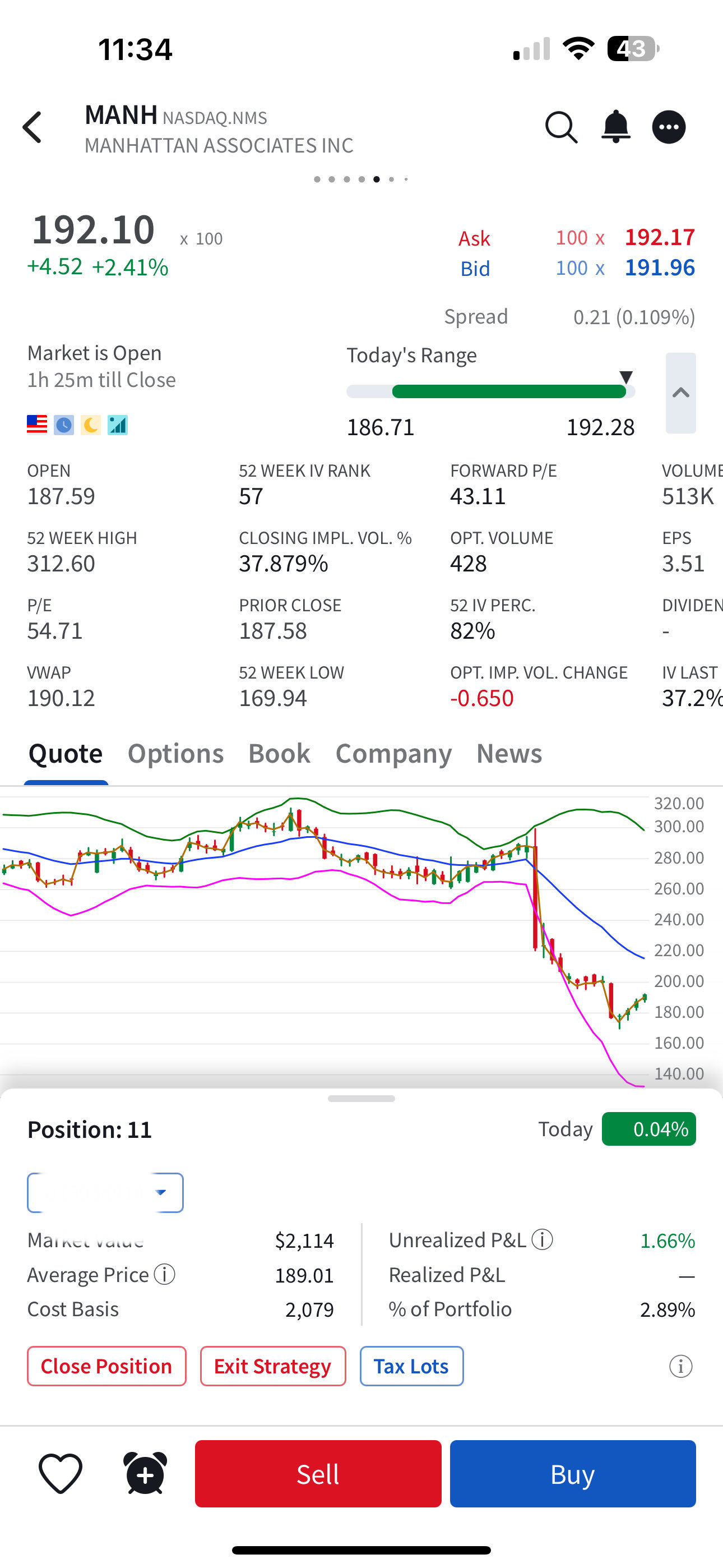This screenshot has width=723, height=1568.
Task: Tap the Exit Strategy button
Action: coord(272,1366)
